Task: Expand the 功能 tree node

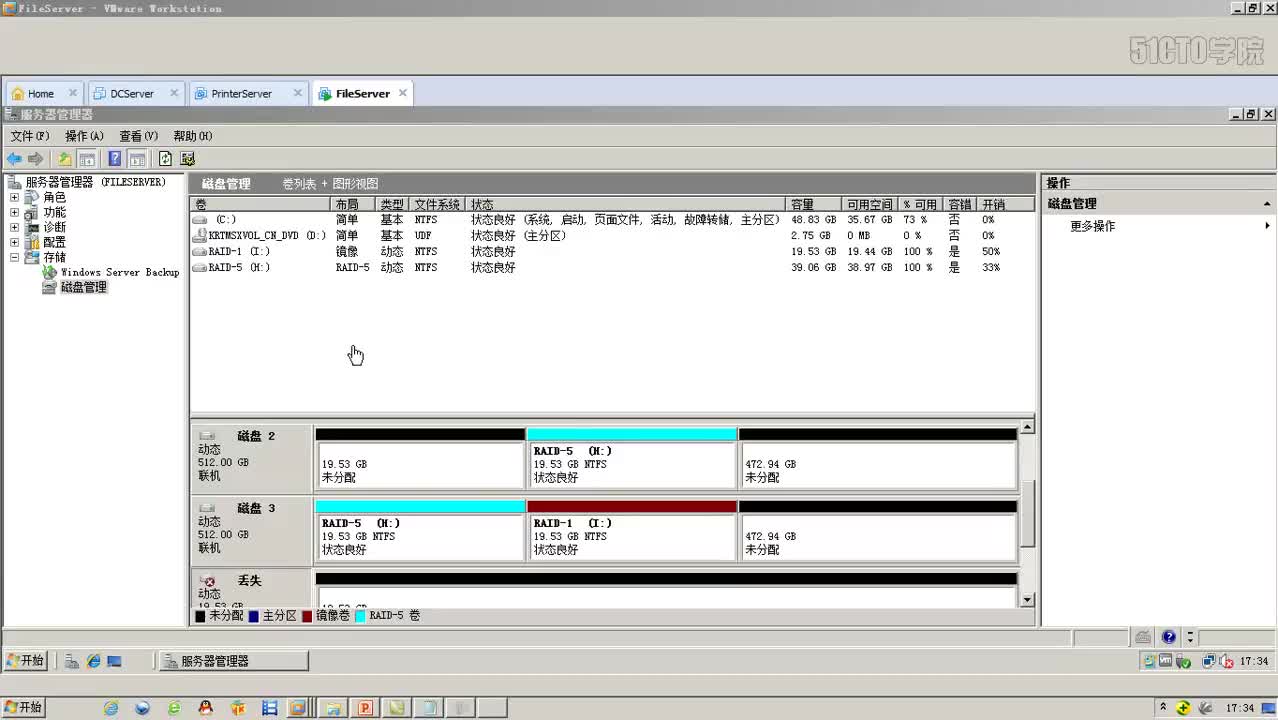Action: (x=14, y=213)
